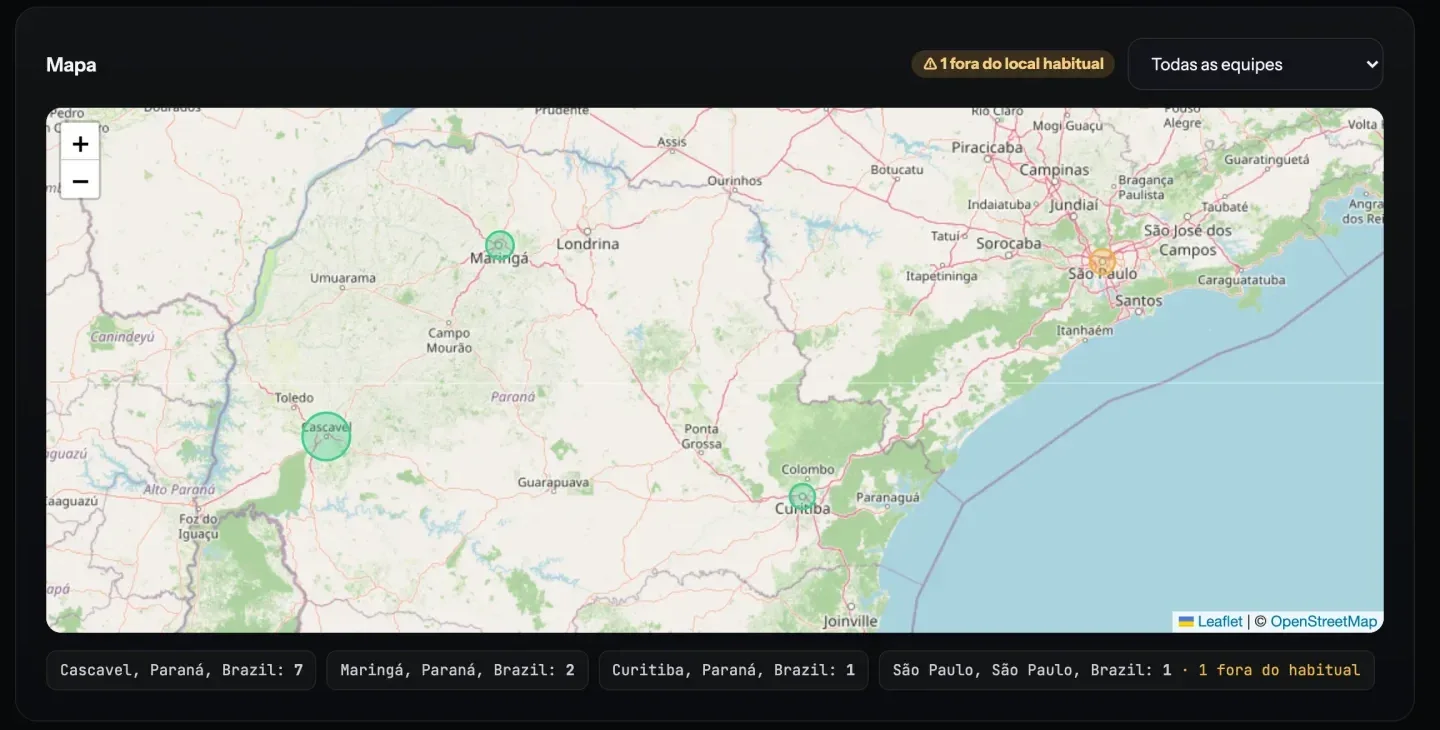Click the Maringá green circle marker

click(500, 245)
